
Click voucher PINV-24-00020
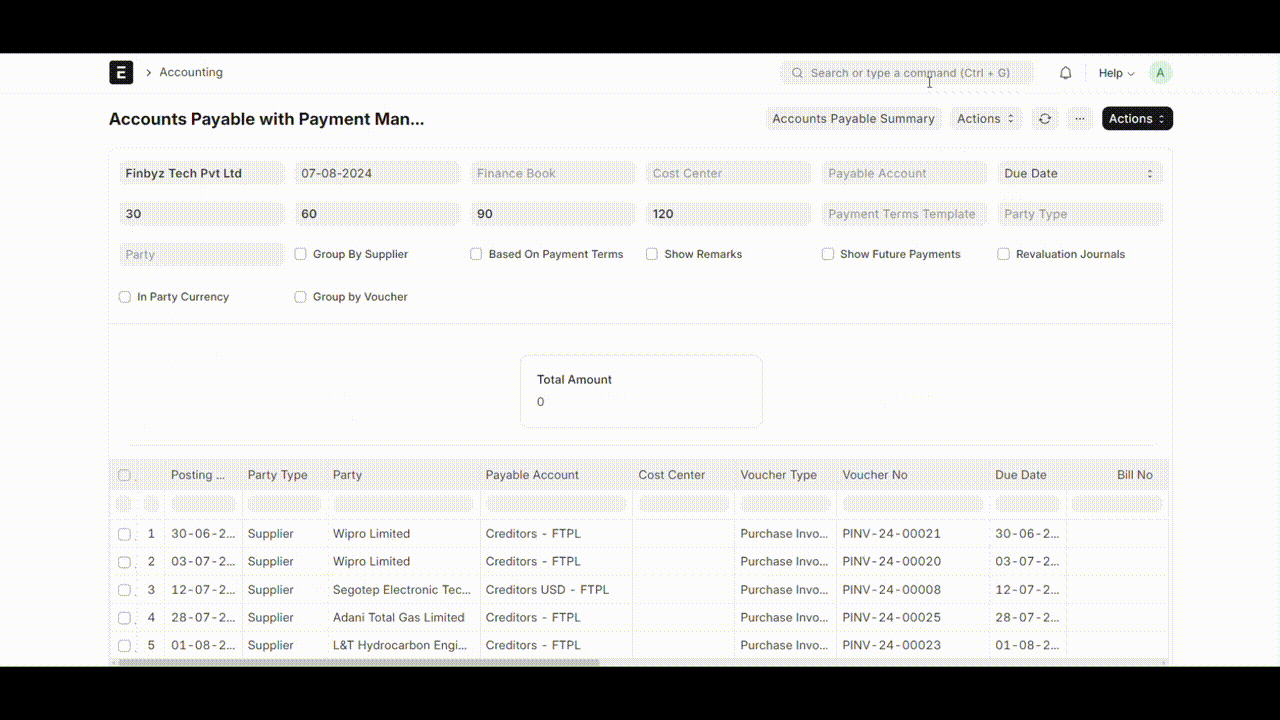click(892, 562)
